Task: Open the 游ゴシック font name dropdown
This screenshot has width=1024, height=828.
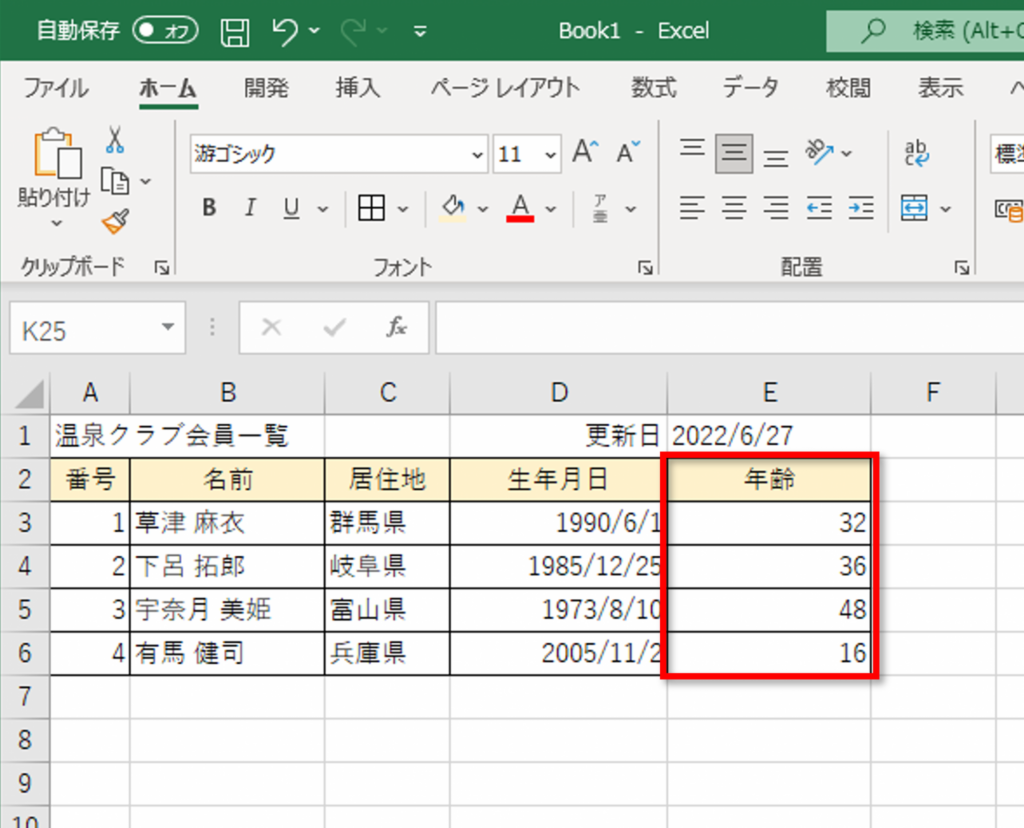Action: coord(477,155)
